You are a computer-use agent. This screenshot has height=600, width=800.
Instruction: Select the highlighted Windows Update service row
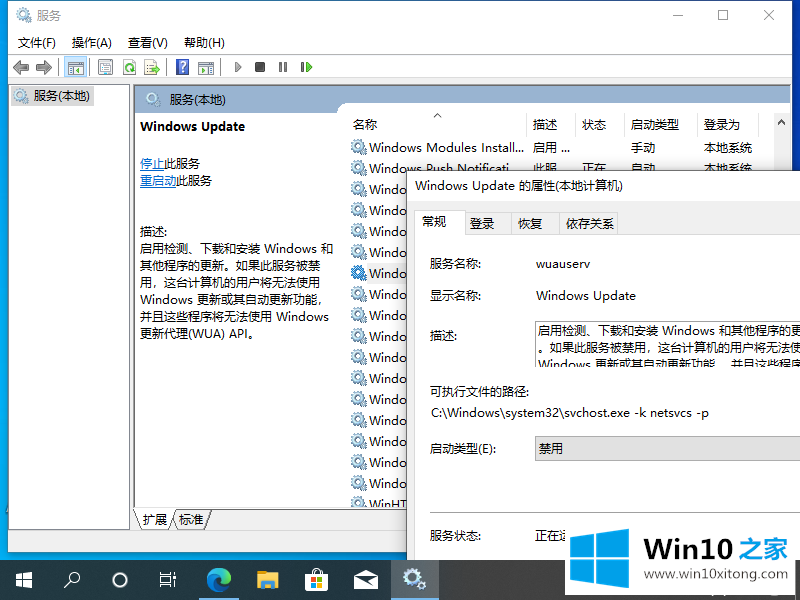(x=378, y=273)
